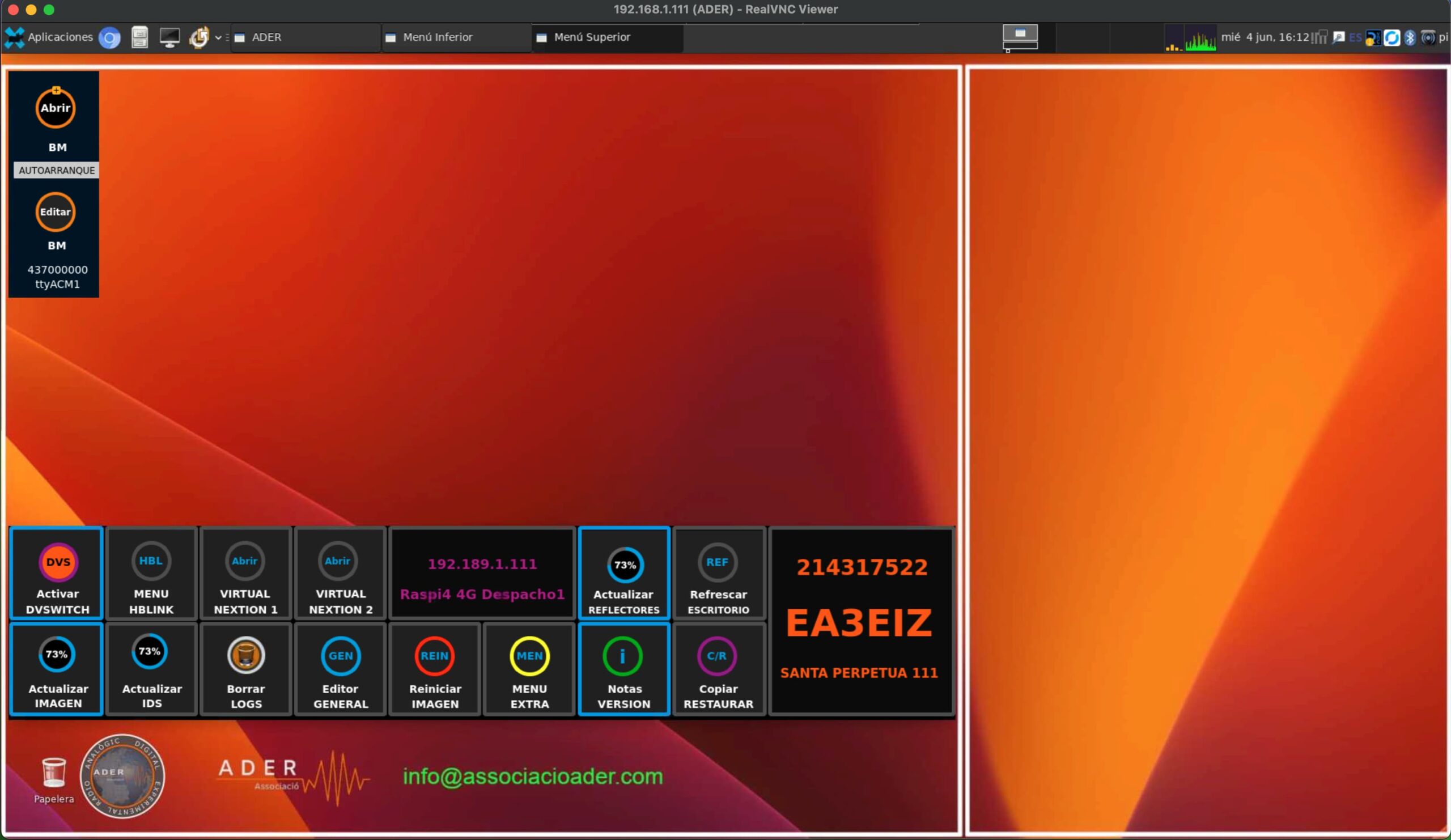1451x840 pixels.
Task: Click the 437000000 frequency text
Action: pyautogui.click(x=58, y=269)
